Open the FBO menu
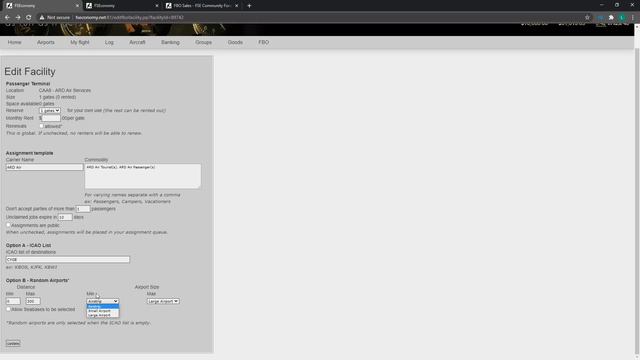Viewport: 640px width, 360px height. coord(263,42)
